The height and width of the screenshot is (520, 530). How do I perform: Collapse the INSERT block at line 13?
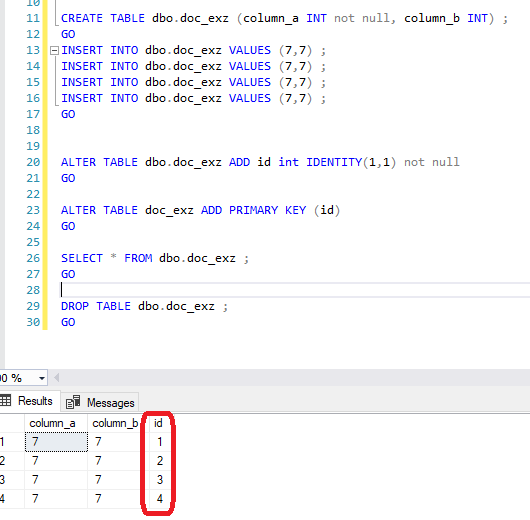pyautogui.click(x=54, y=51)
